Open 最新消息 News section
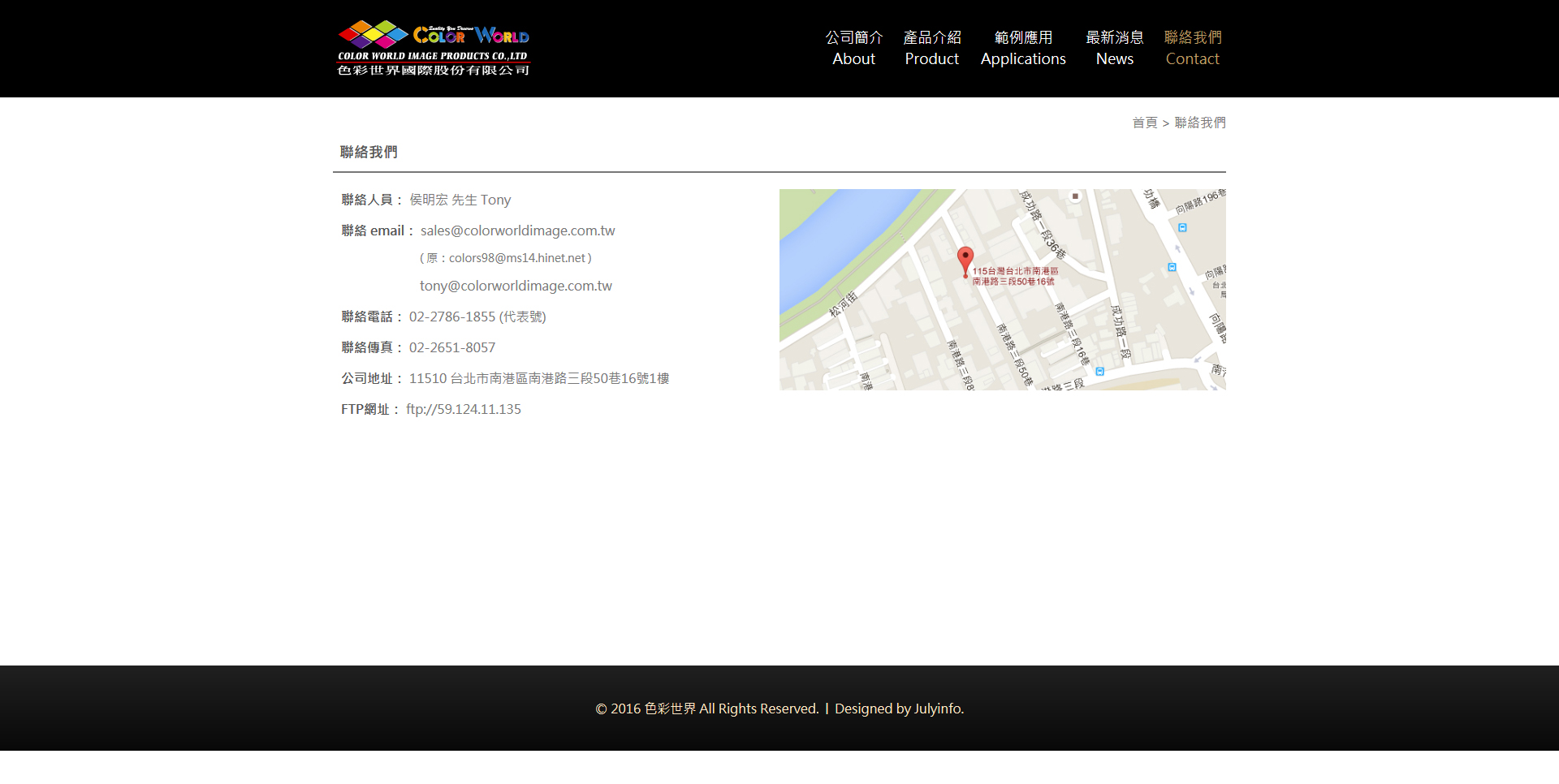The width and height of the screenshot is (1559, 784). point(1114,48)
